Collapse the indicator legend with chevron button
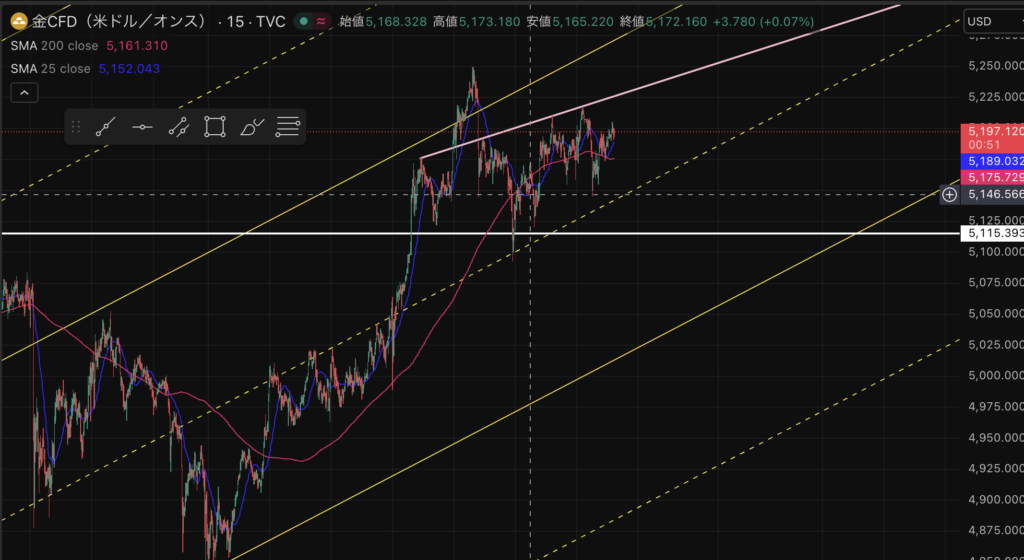1024x560 pixels. click(x=24, y=93)
